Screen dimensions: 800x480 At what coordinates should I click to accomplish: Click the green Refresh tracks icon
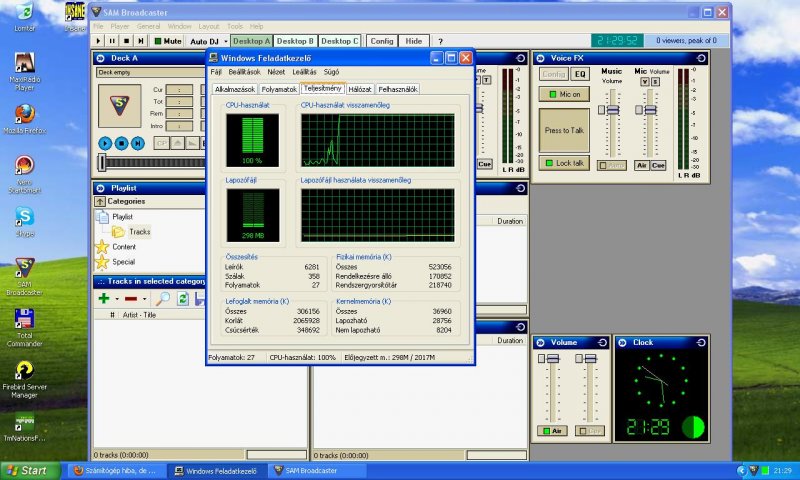click(183, 298)
